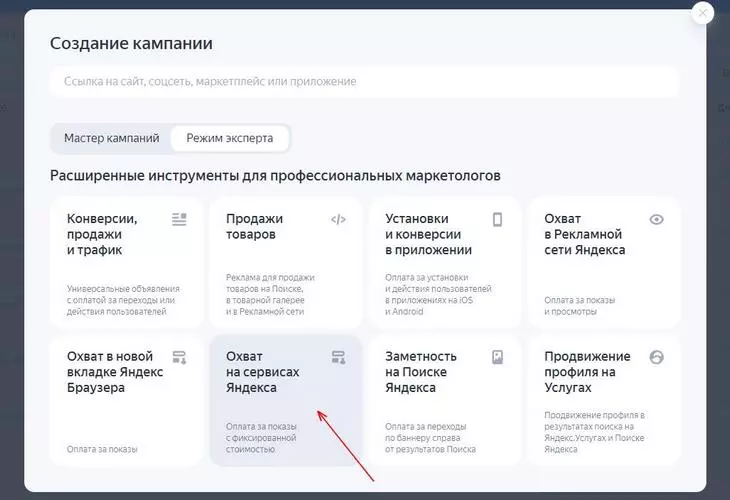Screen dimensions: 730x500
Task: Click text 'Продвижение профиля в результатах поиска'
Action: click(x=595, y=432)
